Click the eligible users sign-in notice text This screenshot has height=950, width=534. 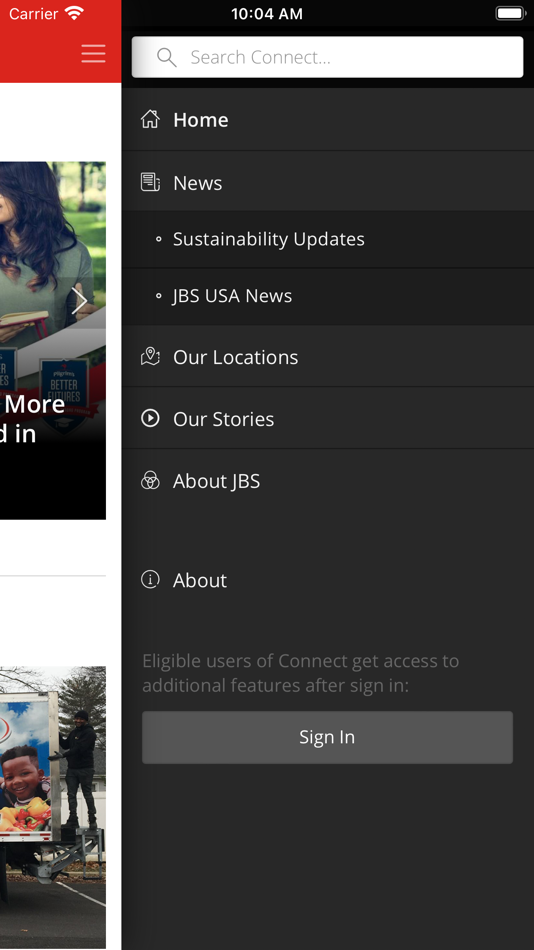point(301,673)
